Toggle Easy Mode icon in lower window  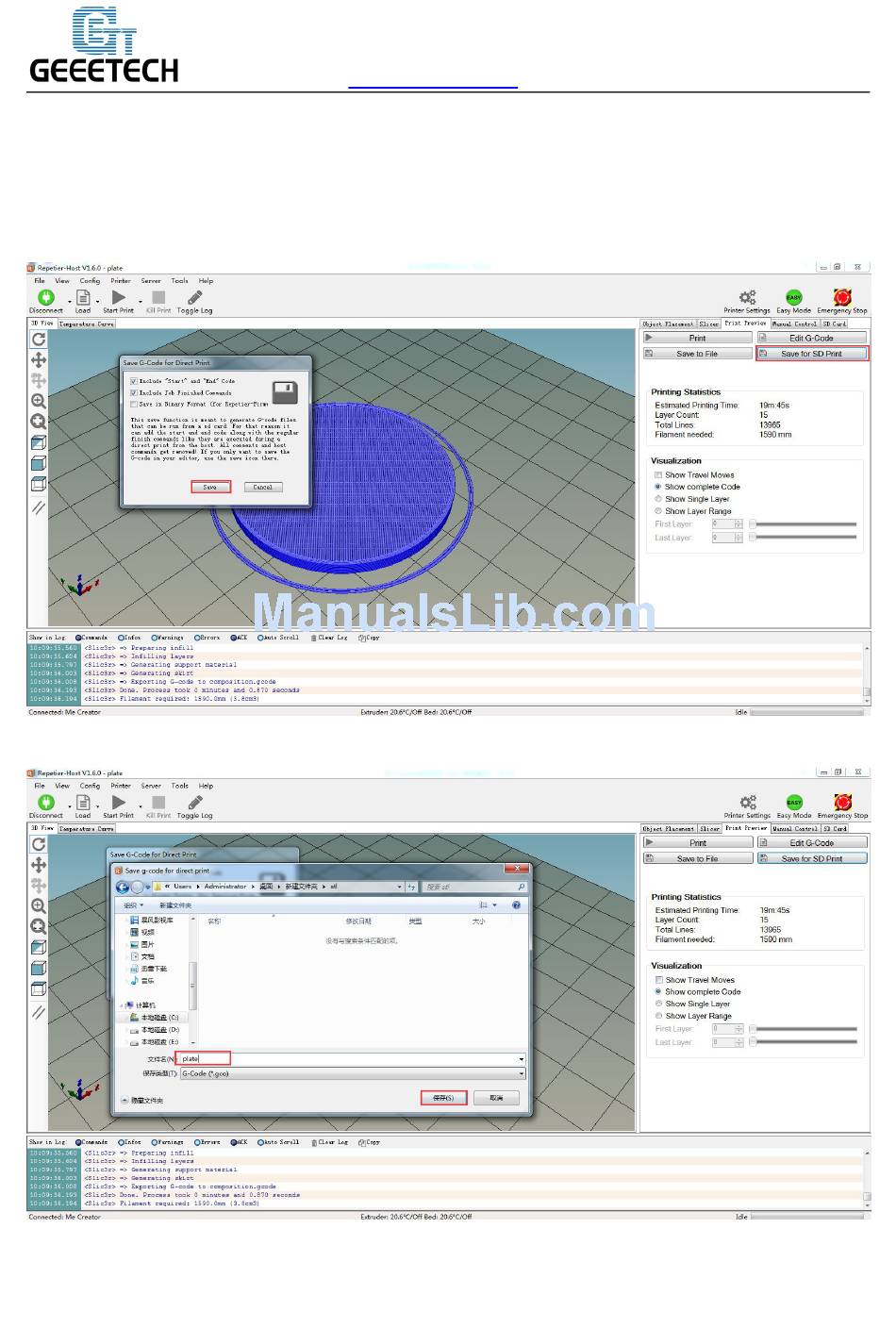point(795,802)
